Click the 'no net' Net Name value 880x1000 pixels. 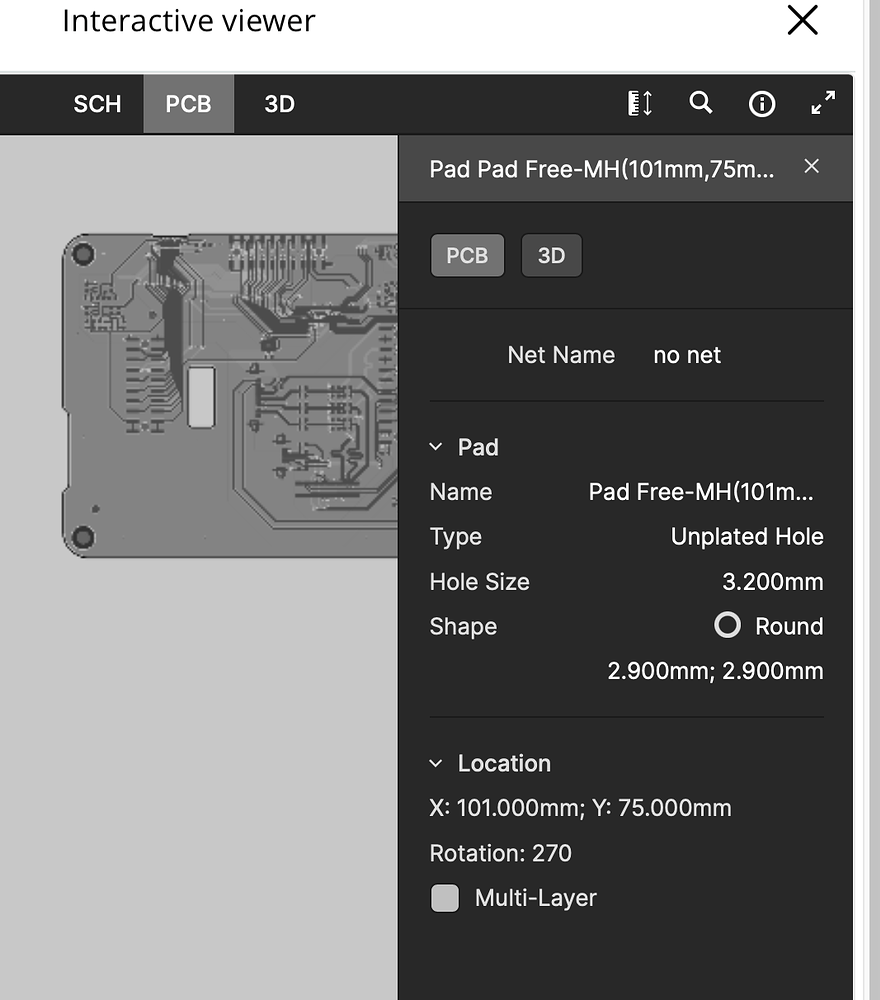[x=687, y=355]
